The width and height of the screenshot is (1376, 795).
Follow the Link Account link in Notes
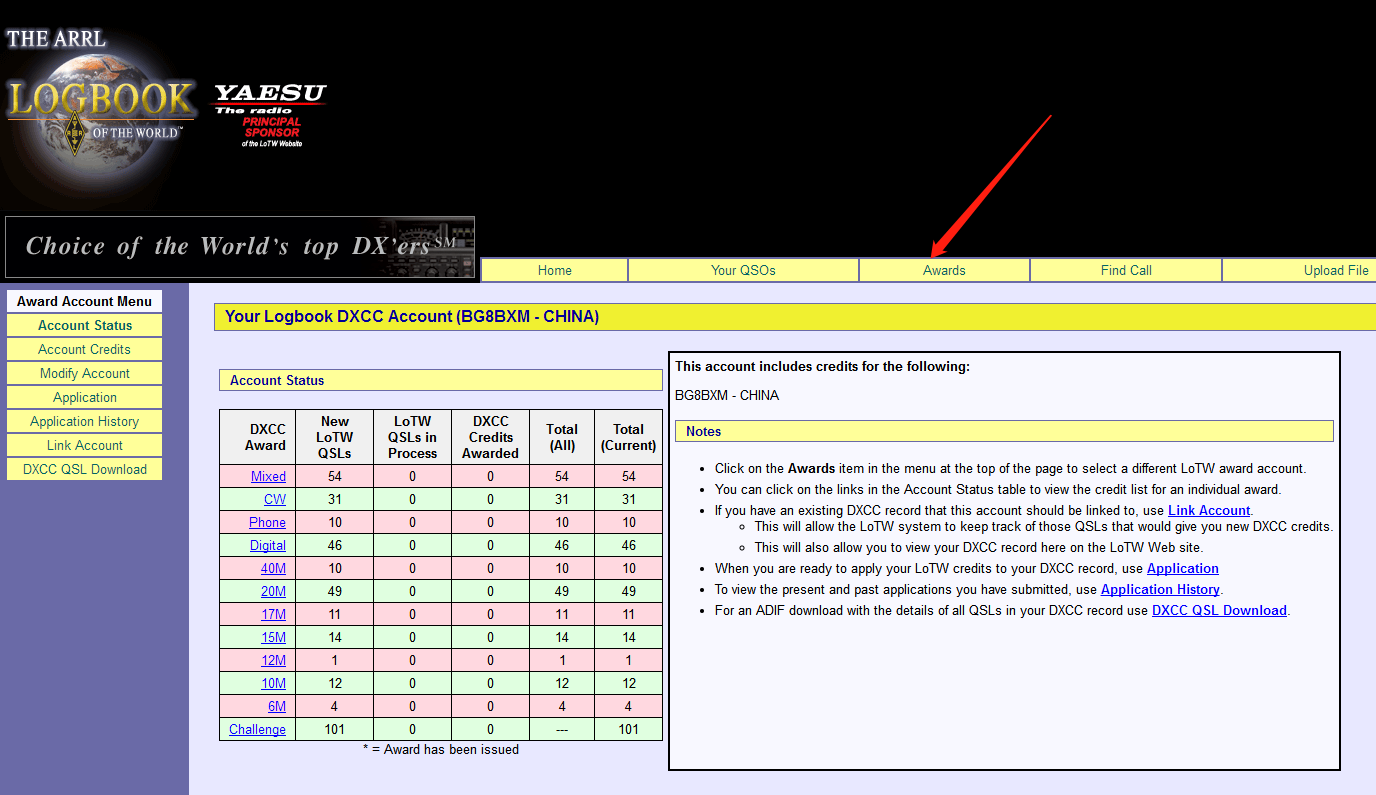pyautogui.click(x=1209, y=510)
